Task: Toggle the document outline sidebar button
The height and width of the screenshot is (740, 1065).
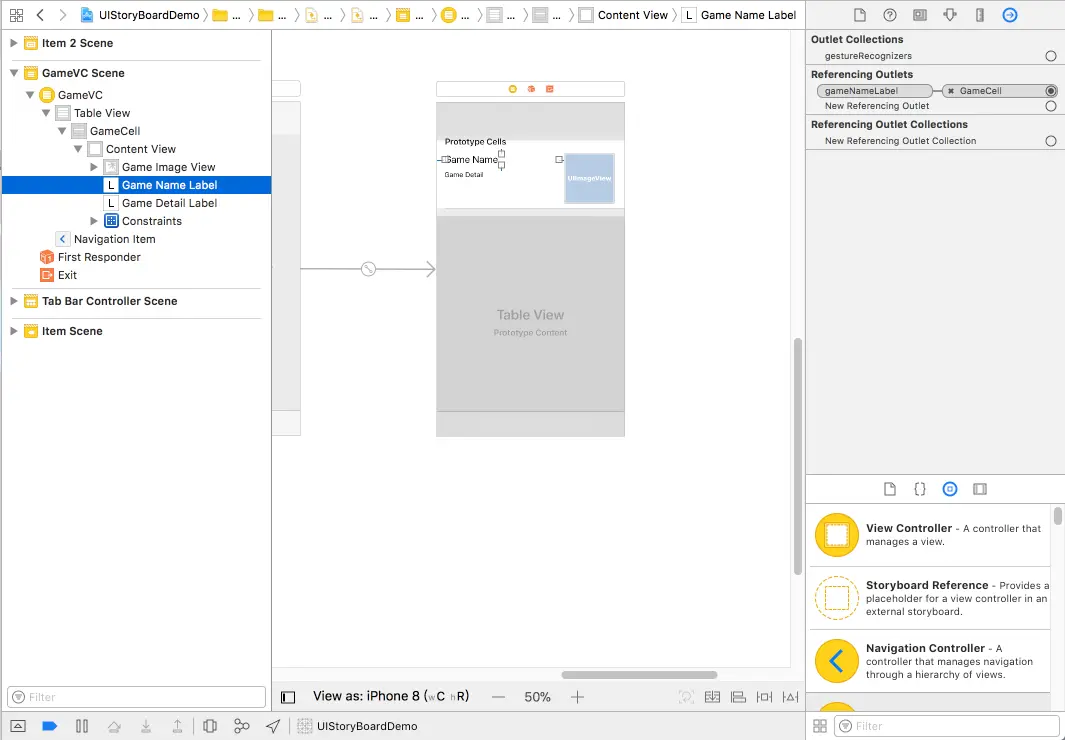Action: tap(288, 697)
